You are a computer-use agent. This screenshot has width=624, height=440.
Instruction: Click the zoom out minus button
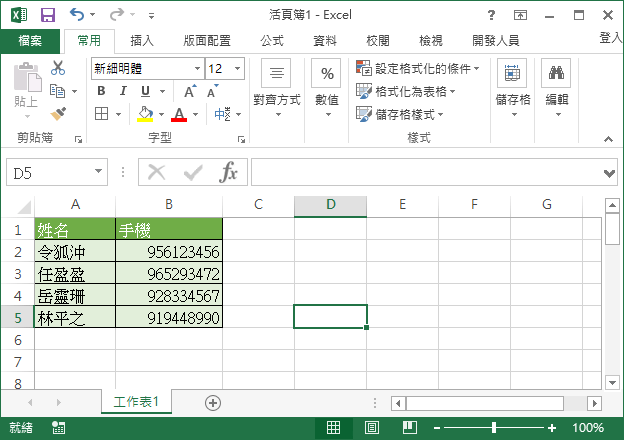[437, 428]
